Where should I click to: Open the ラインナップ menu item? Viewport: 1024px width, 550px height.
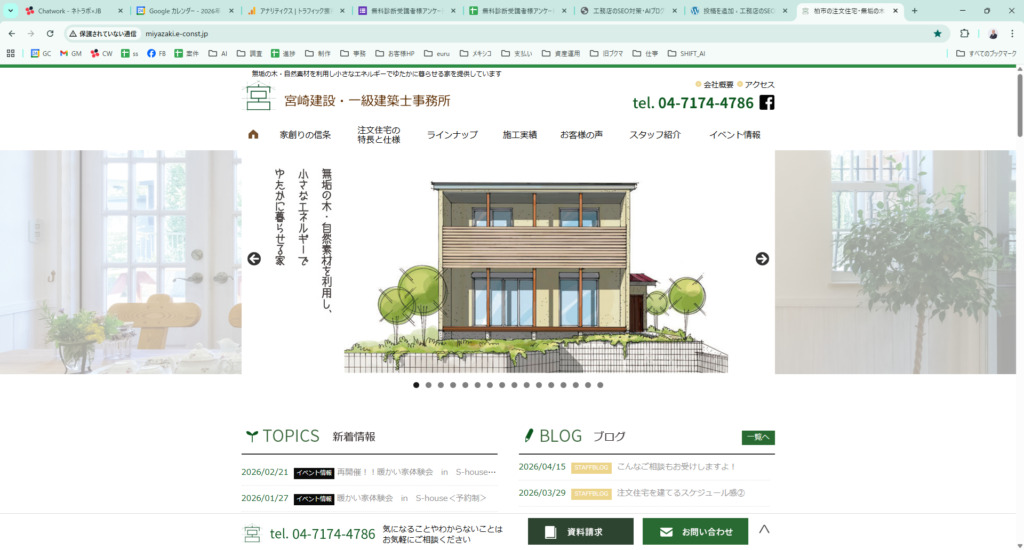tap(452, 135)
